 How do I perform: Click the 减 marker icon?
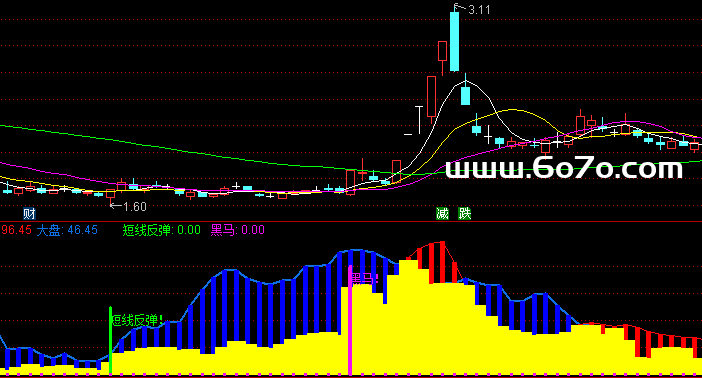click(442, 213)
